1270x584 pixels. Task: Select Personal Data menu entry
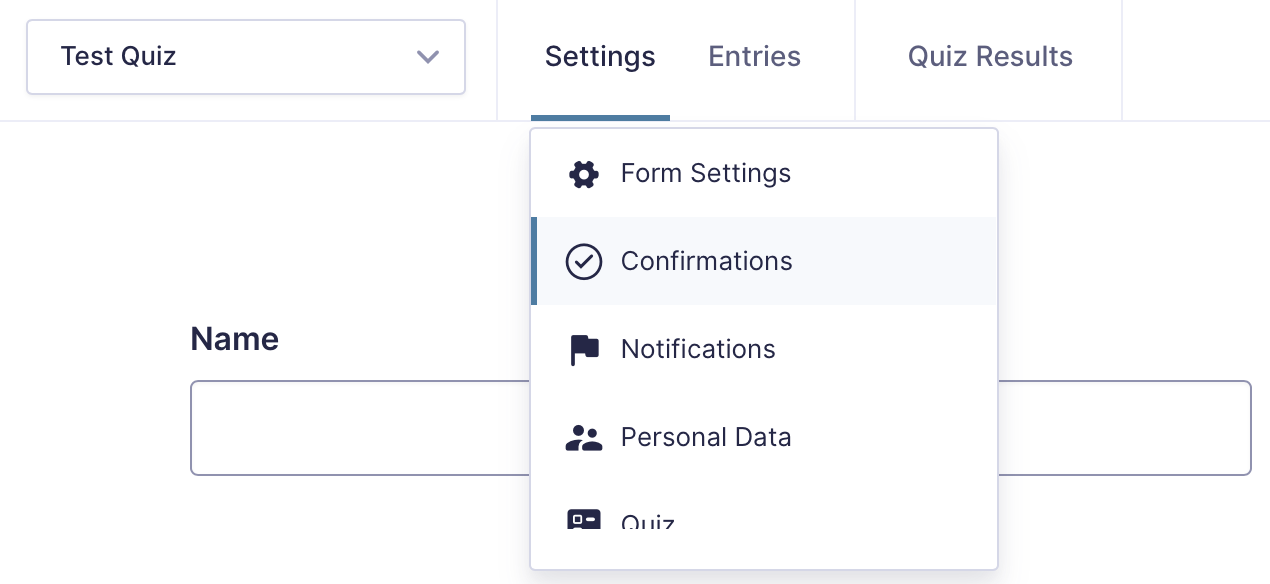point(706,438)
